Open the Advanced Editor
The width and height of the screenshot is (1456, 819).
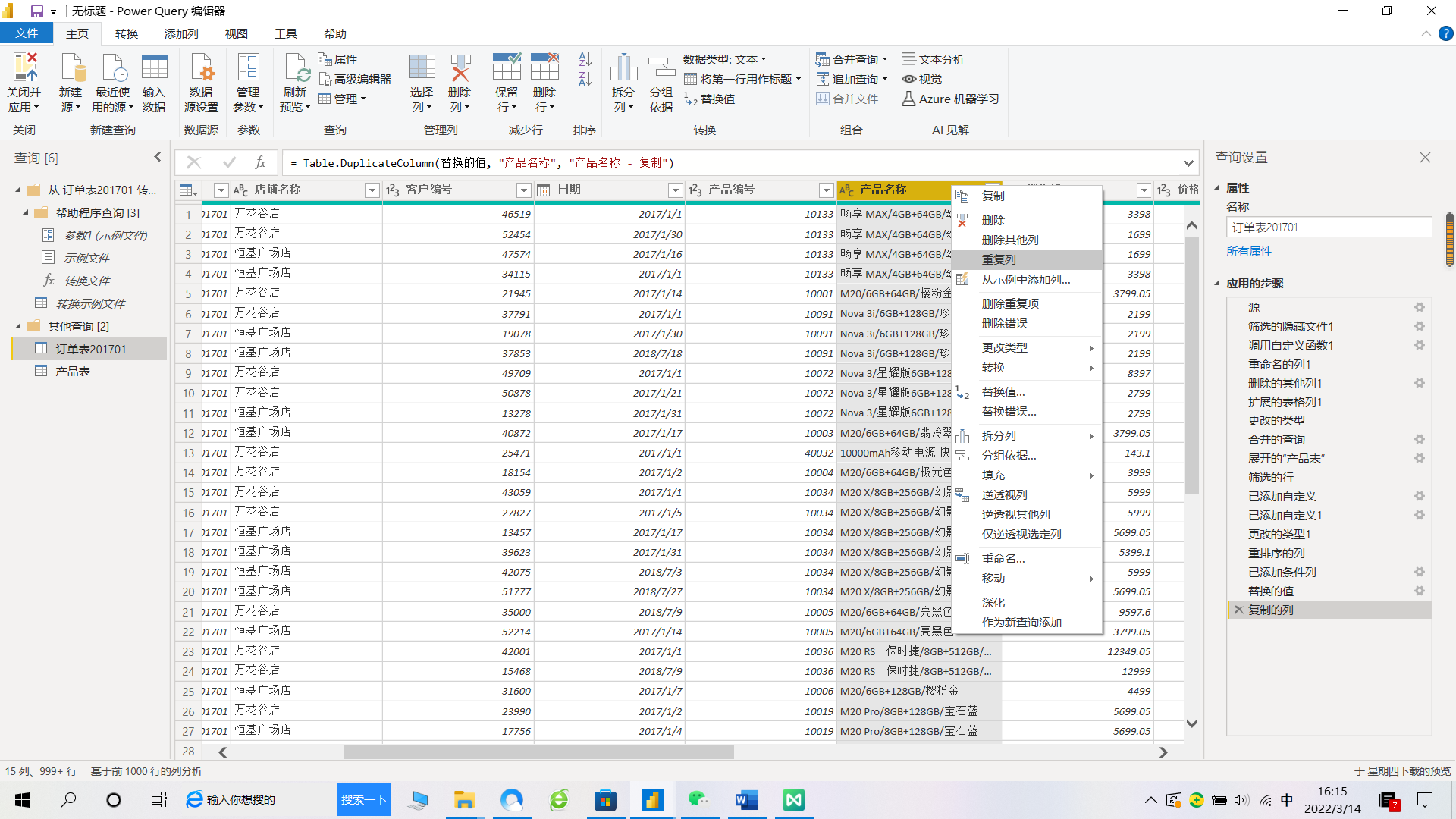pyautogui.click(x=355, y=79)
